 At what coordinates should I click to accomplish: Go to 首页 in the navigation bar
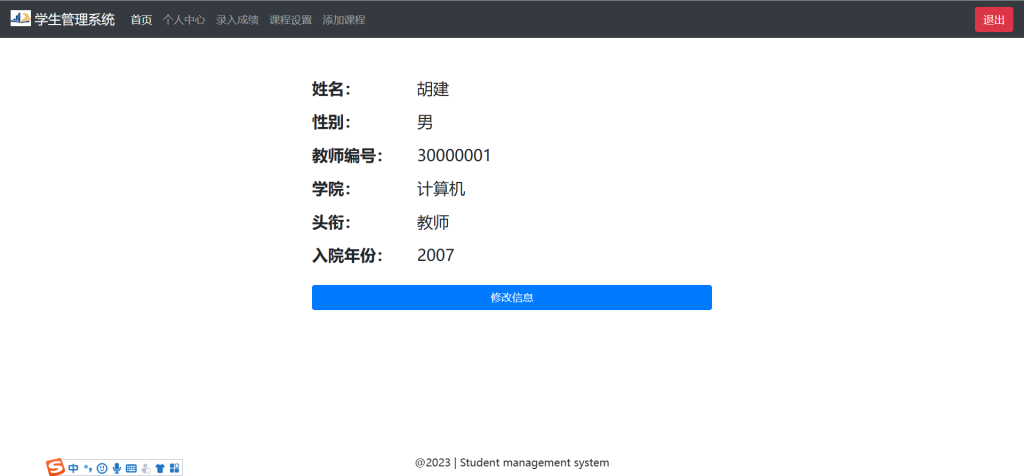141,20
